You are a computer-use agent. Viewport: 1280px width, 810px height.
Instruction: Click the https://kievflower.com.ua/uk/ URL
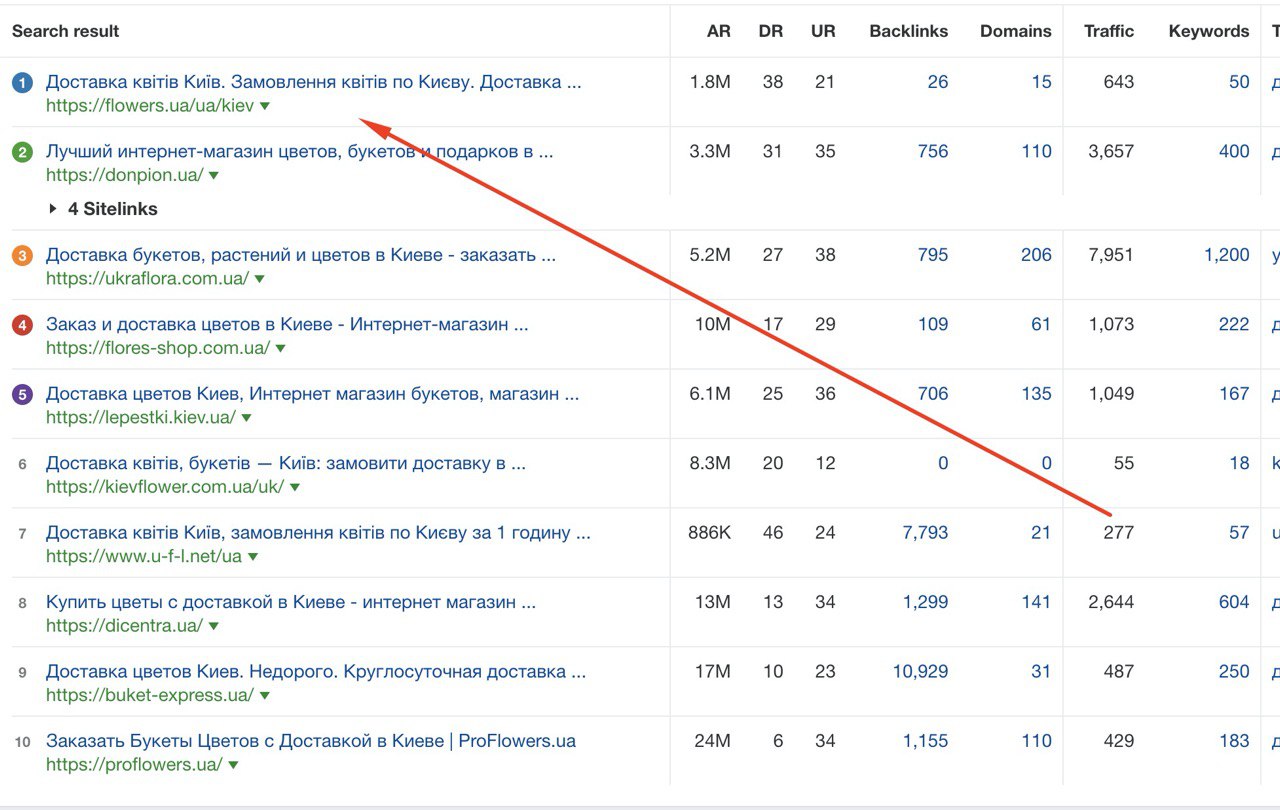[x=165, y=487]
